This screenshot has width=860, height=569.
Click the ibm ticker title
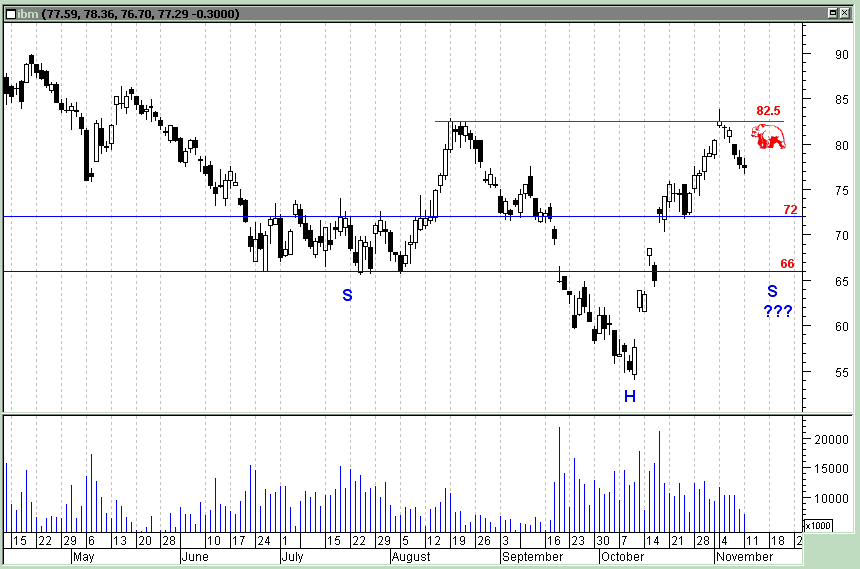tap(27, 14)
